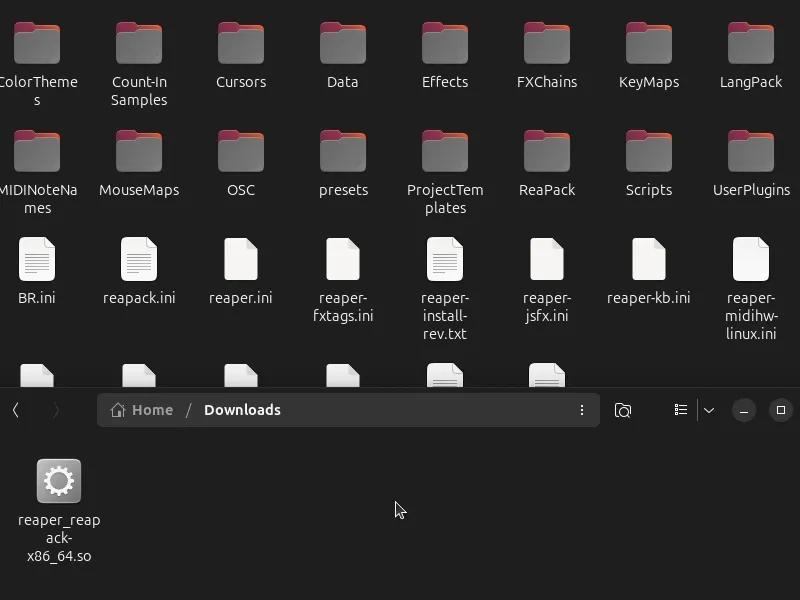800x600 pixels.
Task: Open the MIDINoteNames folder
Action: 37,152
